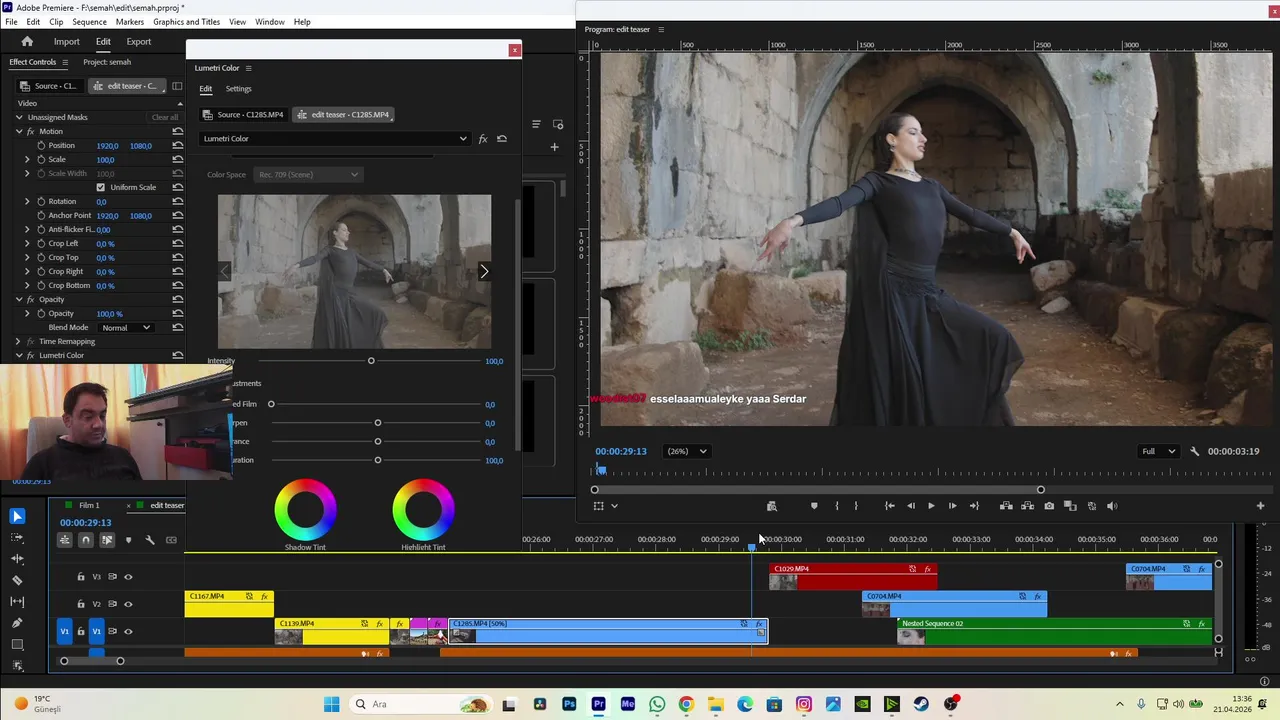Open the zoom level 26% dropdown
Screen dimensions: 1280x720
[687, 451]
